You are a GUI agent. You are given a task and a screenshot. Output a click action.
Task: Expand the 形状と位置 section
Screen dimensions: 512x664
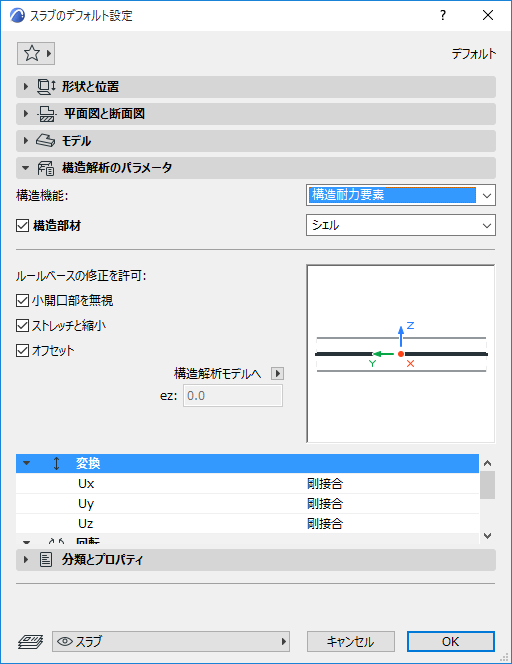pyautogui.click(x=26, y=87)
